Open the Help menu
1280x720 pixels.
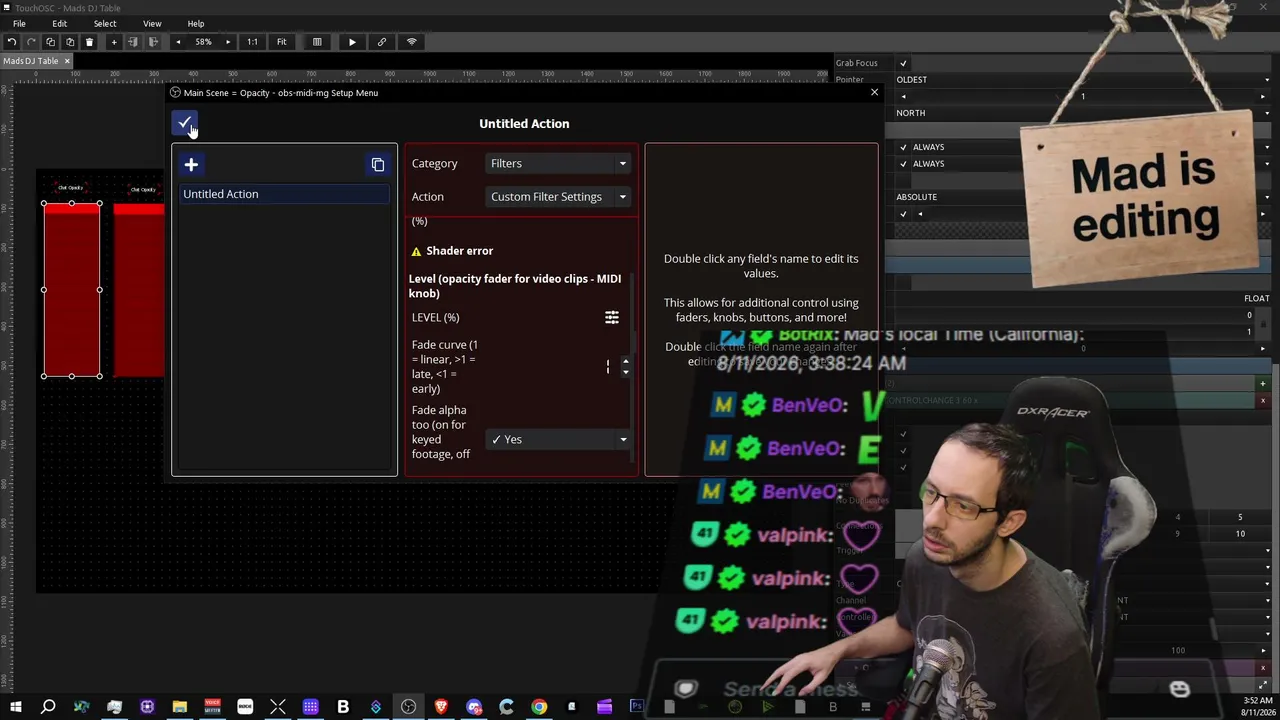click(196, 24)
